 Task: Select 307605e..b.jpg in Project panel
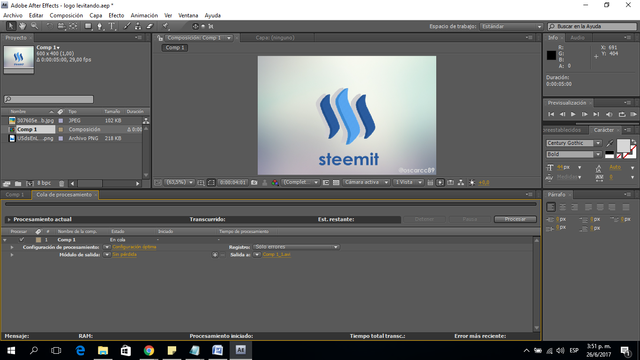(36, 121)
